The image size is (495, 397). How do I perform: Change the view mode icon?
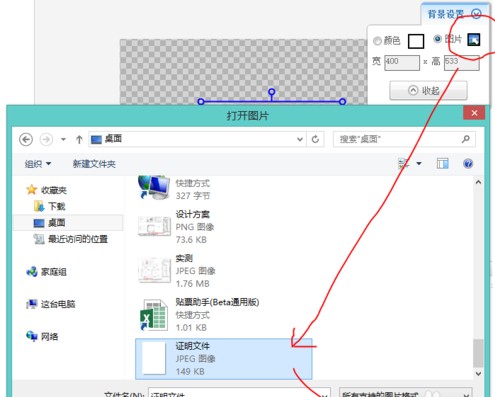[403, 164]
